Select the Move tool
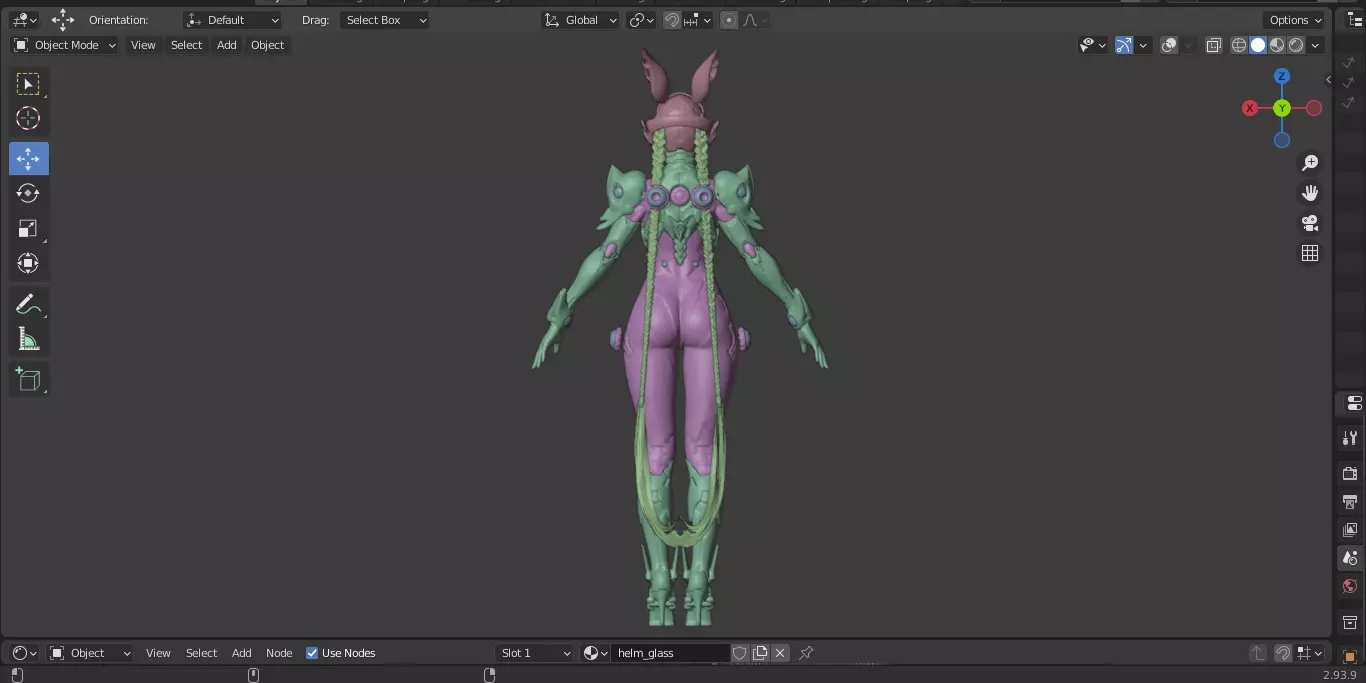 (28, 158)
